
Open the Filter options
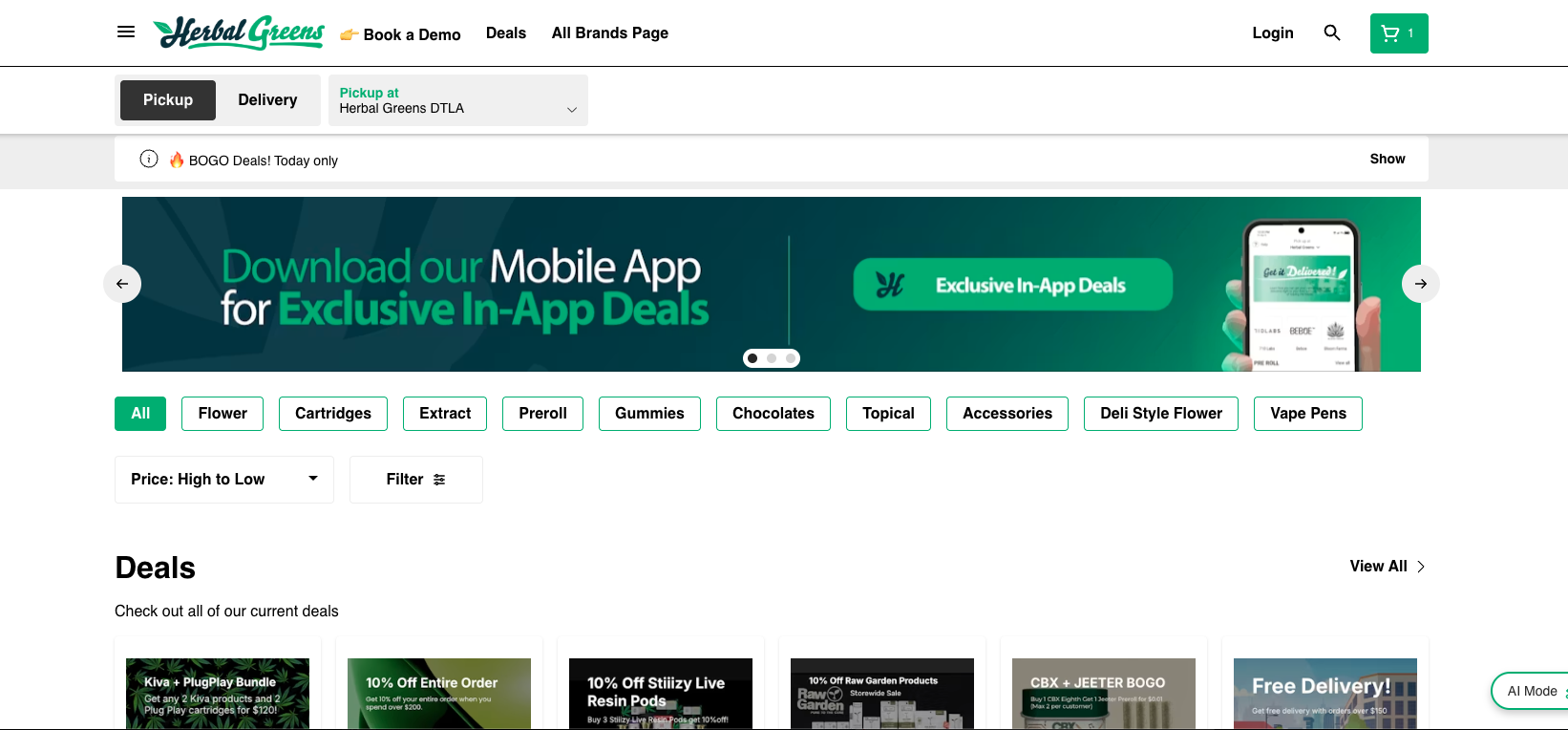[416, 480]
